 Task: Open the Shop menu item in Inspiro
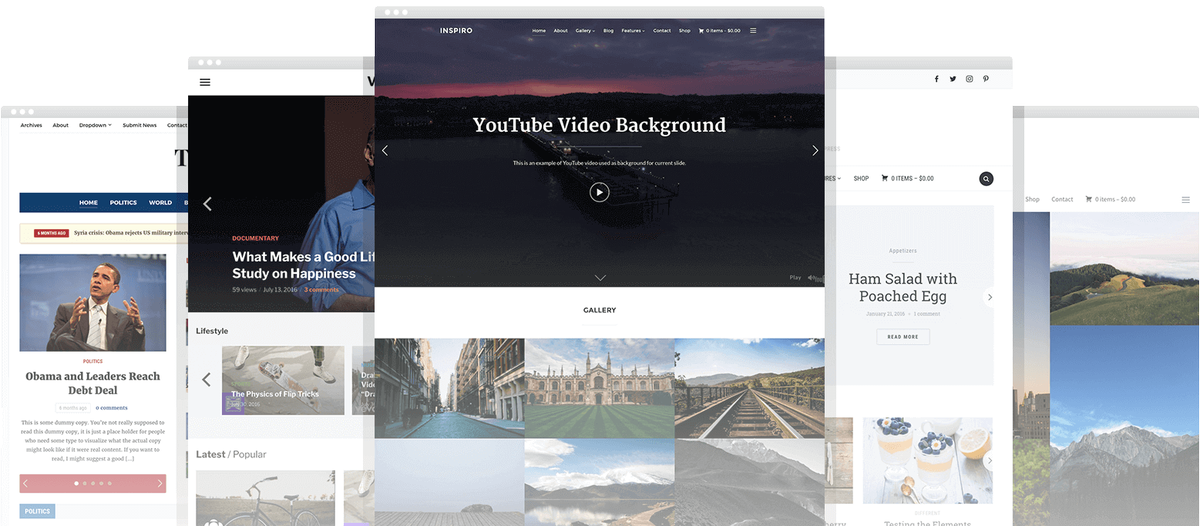click(x=685, y=30)
